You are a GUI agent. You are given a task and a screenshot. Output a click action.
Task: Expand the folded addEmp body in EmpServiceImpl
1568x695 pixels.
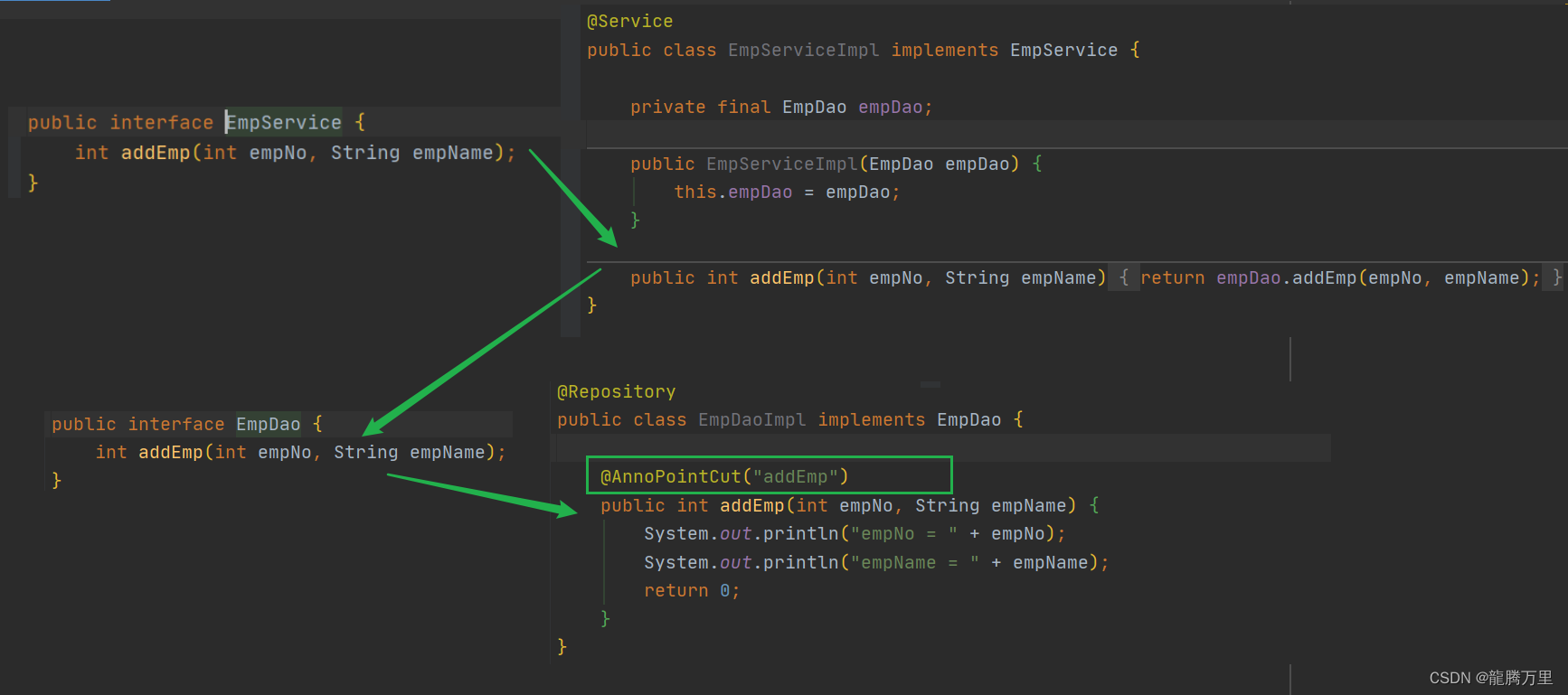point(1124,277)
